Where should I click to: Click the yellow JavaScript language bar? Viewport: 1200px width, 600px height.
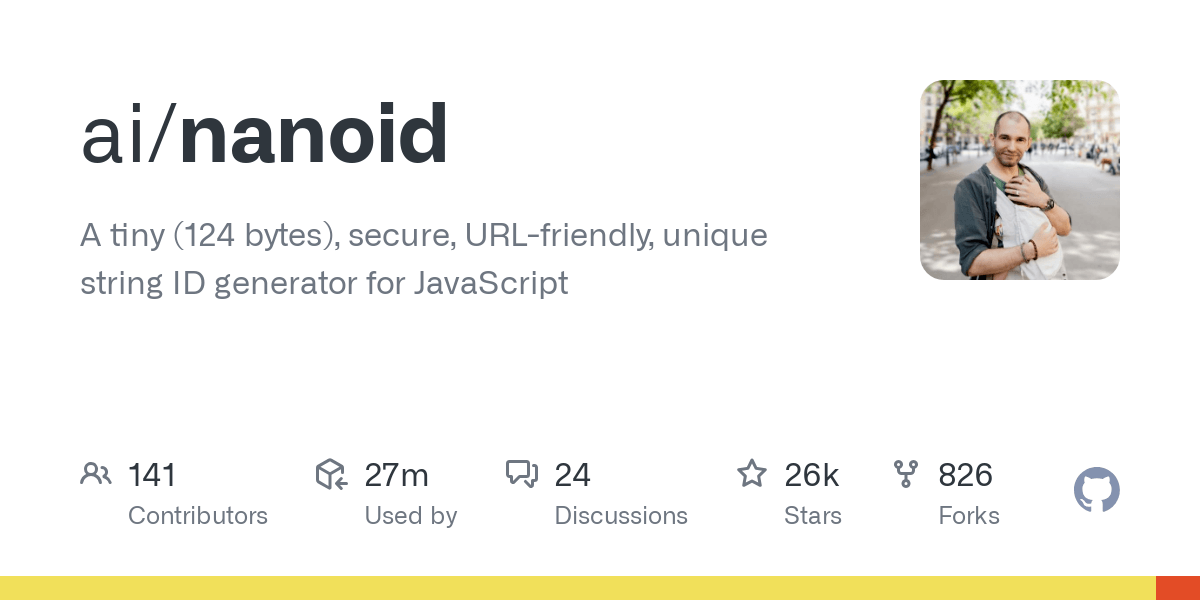pos(578,588)
